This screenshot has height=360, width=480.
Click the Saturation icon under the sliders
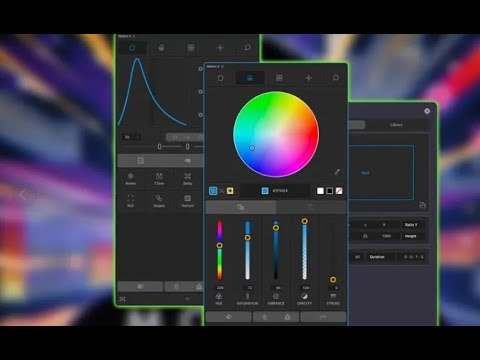point(247,296)
